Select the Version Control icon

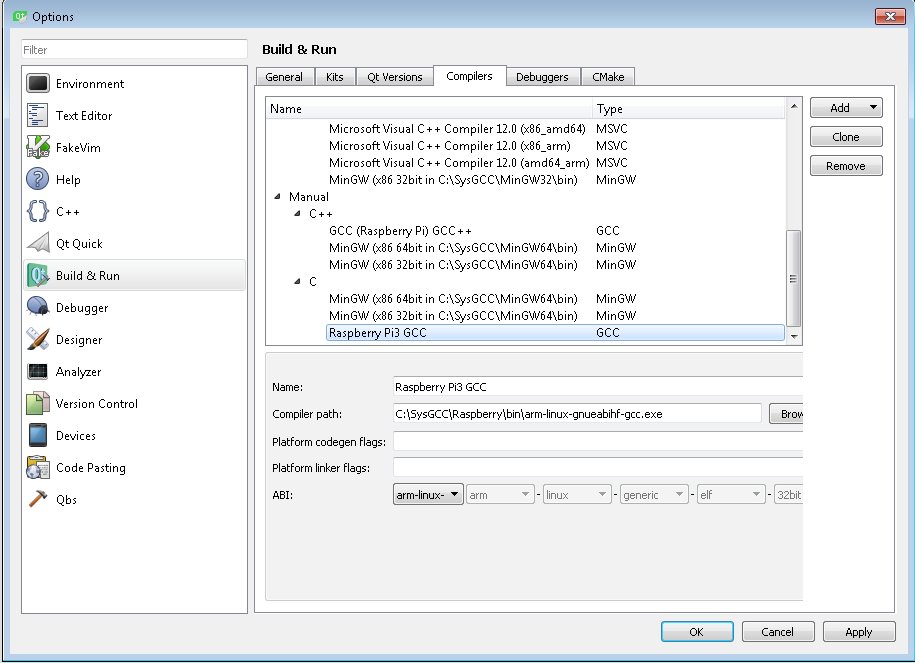click(x=38, y=403)
